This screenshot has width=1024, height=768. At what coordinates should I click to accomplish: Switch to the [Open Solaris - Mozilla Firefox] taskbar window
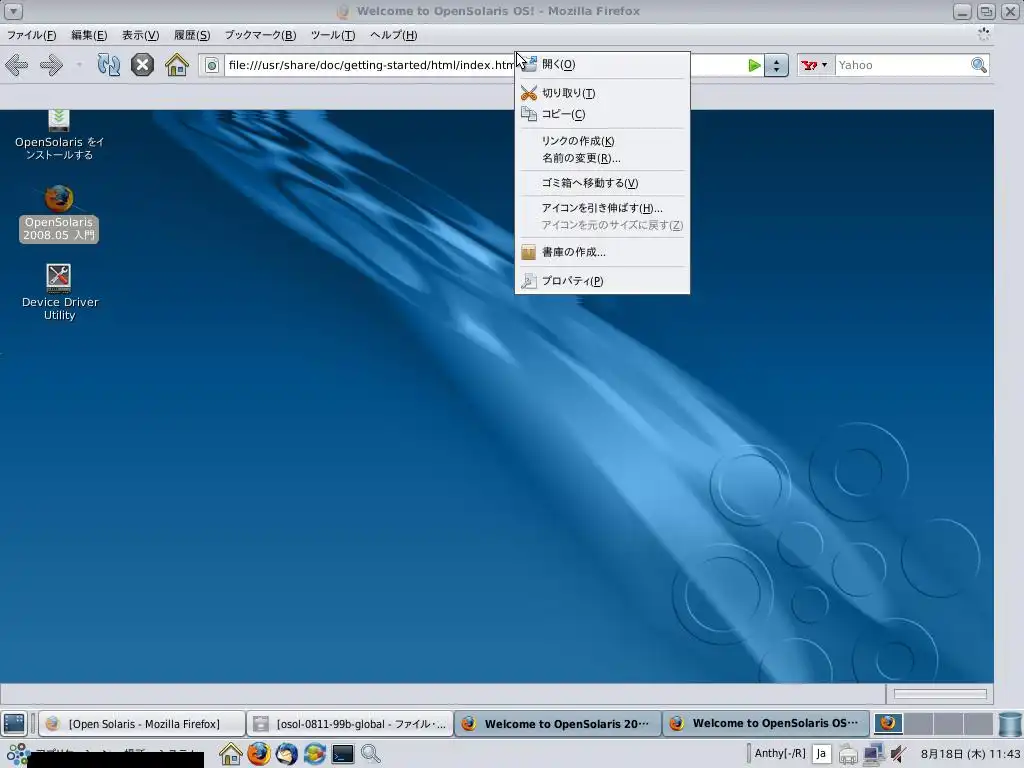pyautogui.click(x=142, y=724)
